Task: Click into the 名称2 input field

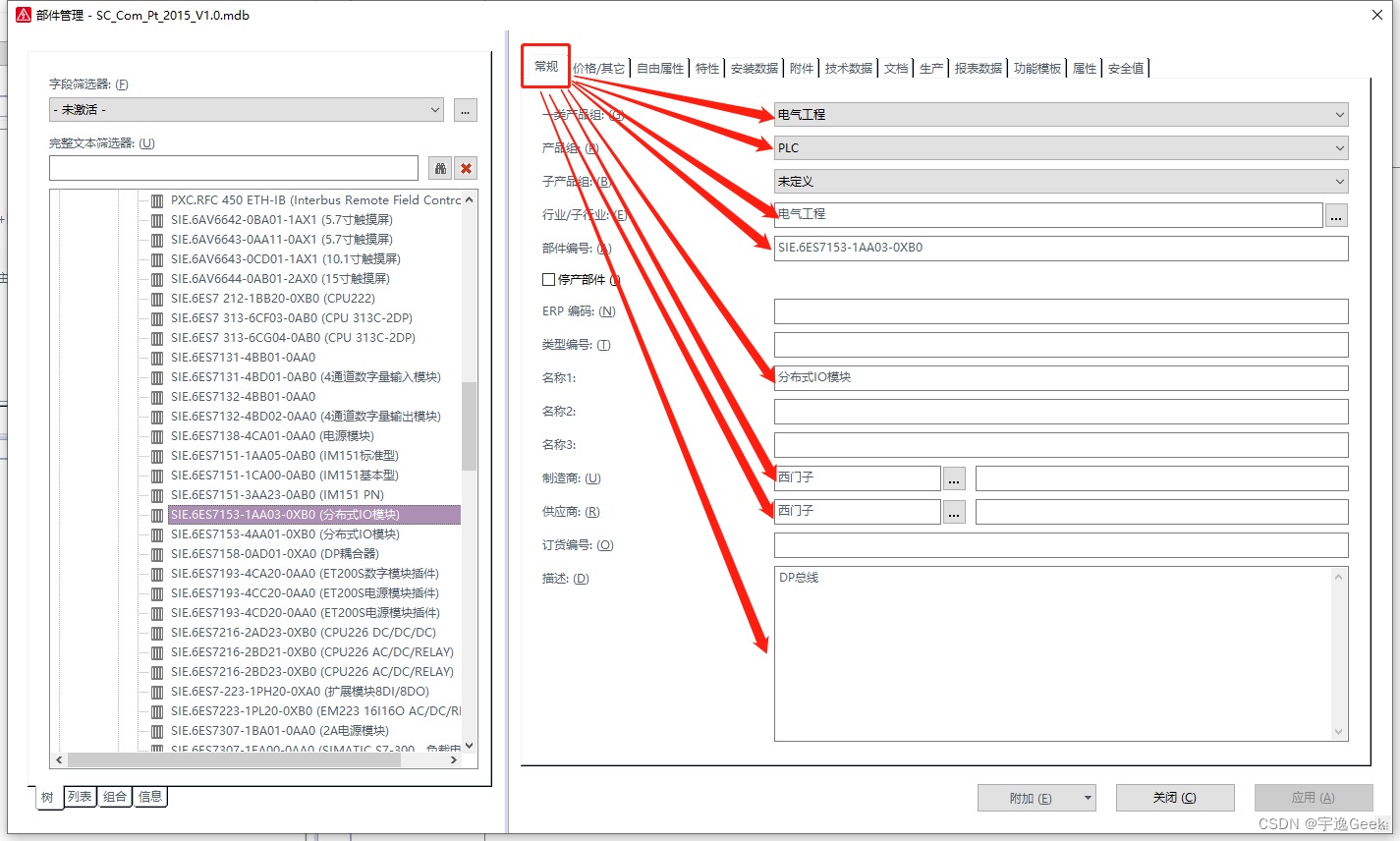Action: pos(1060,412)
